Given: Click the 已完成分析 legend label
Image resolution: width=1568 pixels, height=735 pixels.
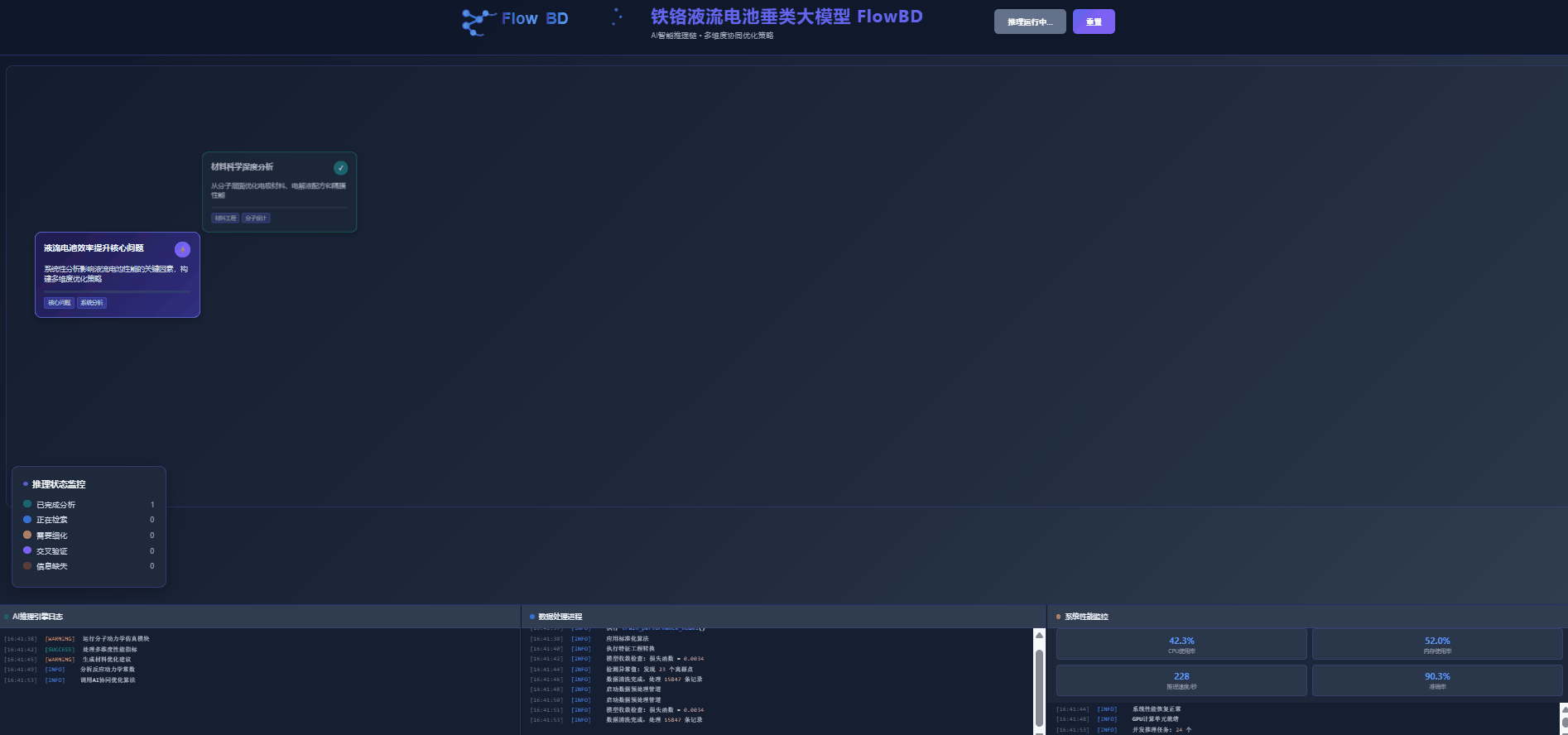Looking at the screenshot, I should tap(55, 505).
